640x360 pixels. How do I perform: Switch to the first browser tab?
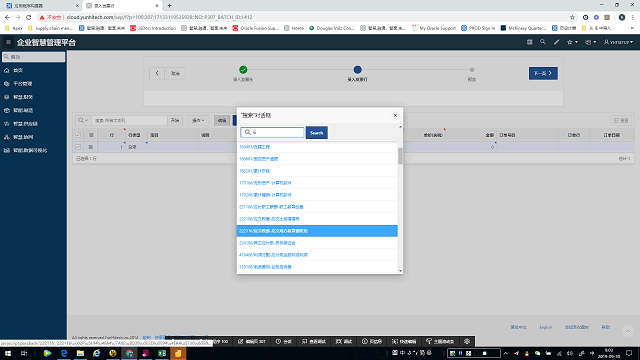point(41,6)
